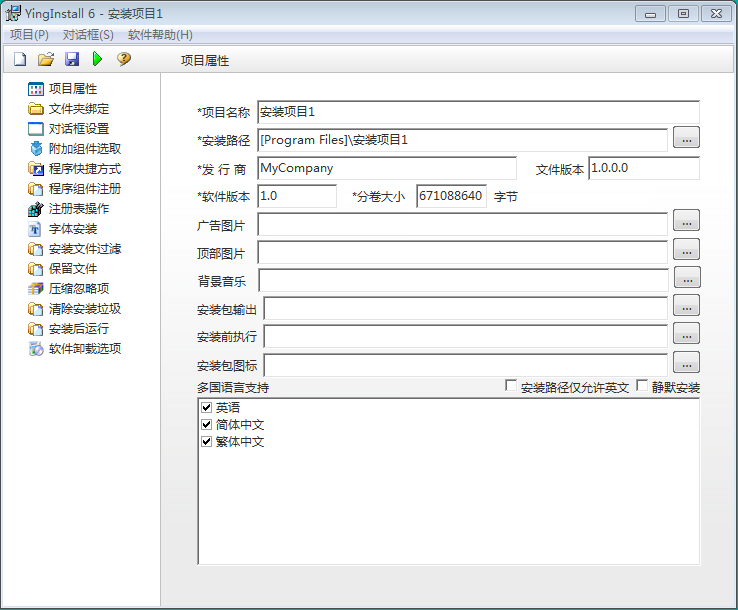Open the 软件帮助(H) menu
This screenshot has height=610, width=738.
click(160, 34)
